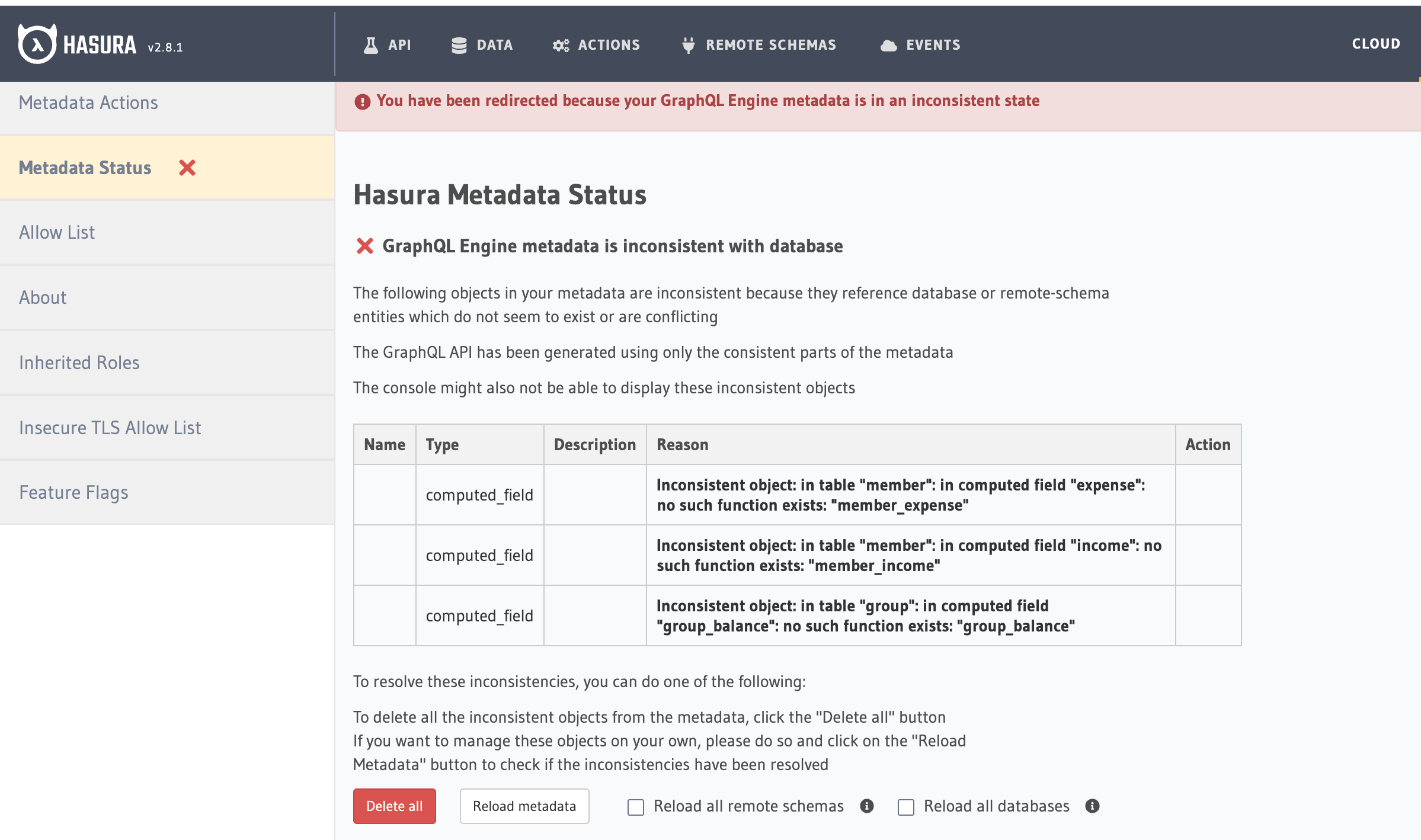Open the DATA tab
This screenshot has height=840, width=1421.
click(x=482, y=45)
